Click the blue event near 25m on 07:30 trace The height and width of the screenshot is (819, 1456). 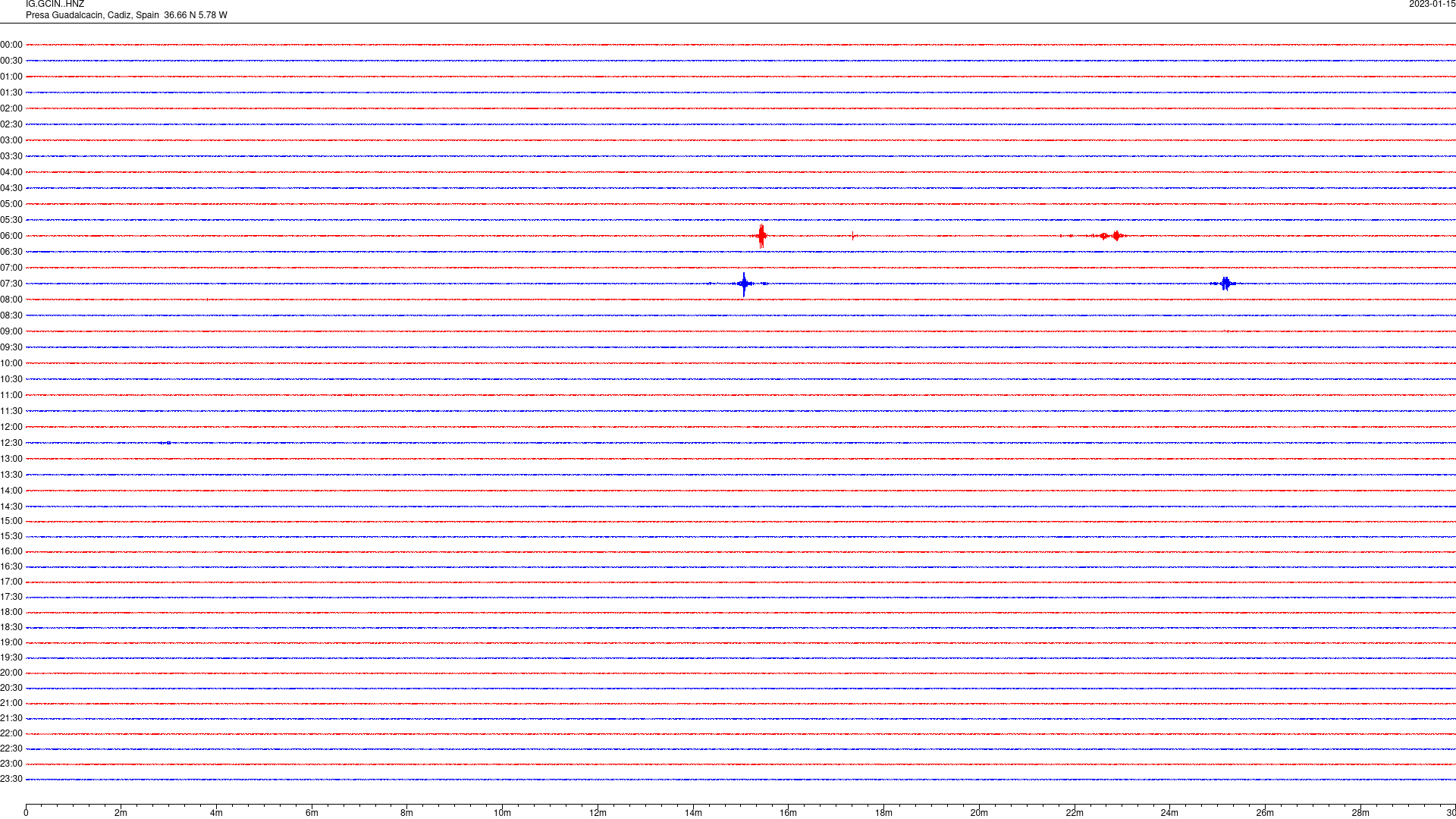point(1225,284)
